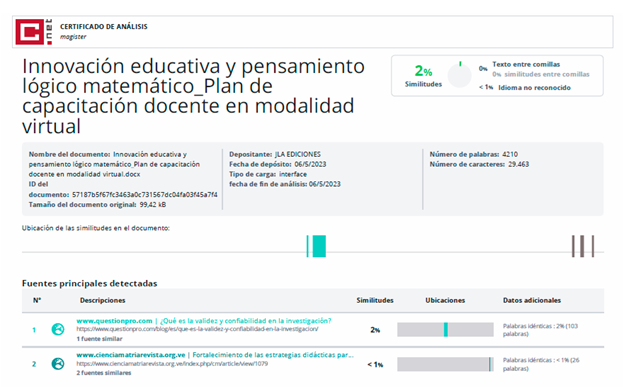Click the first brown marker on the timeline
Viewport: 624px width, 387px height.
point(573,246)
